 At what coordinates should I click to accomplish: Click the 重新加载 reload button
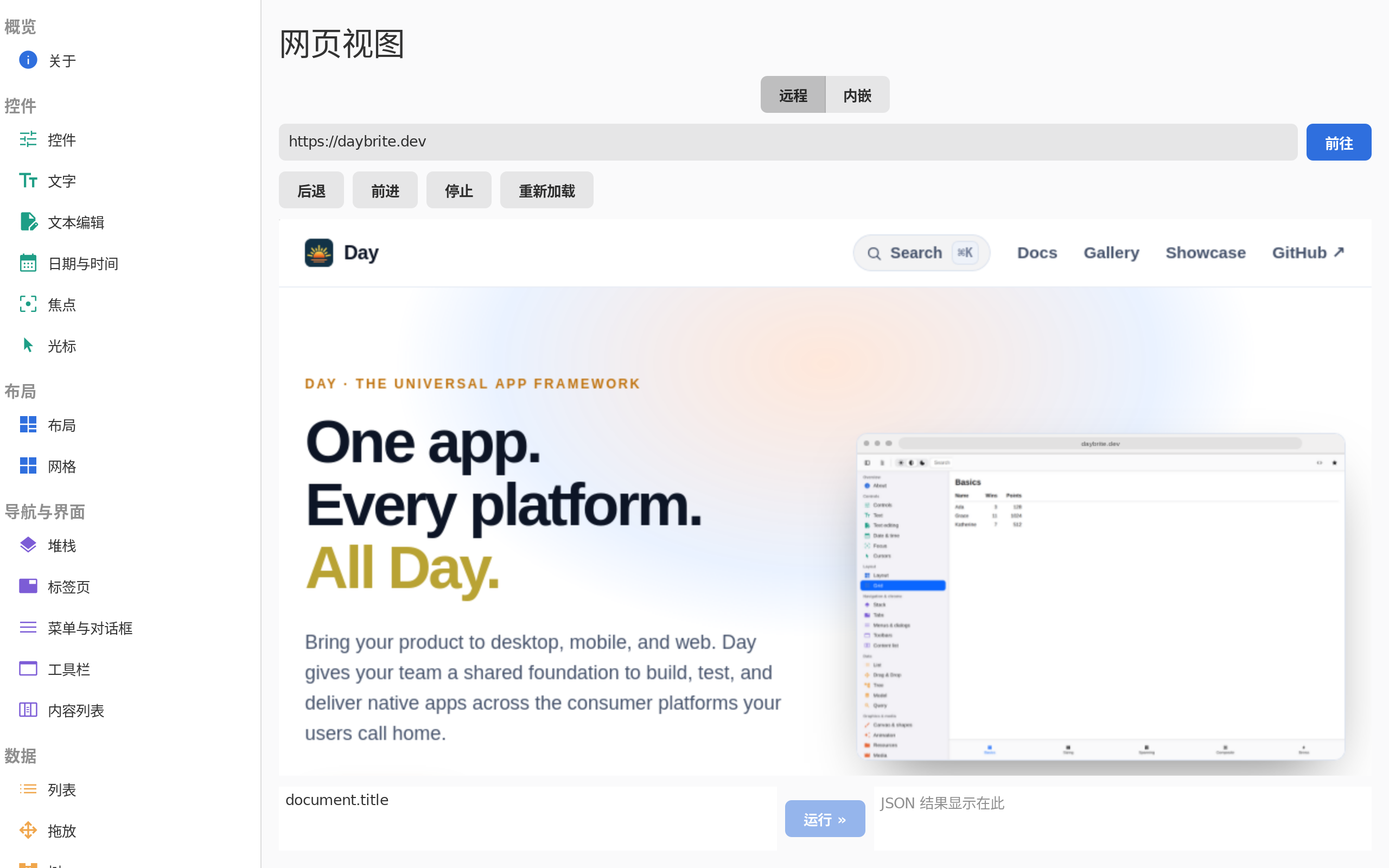546,190
